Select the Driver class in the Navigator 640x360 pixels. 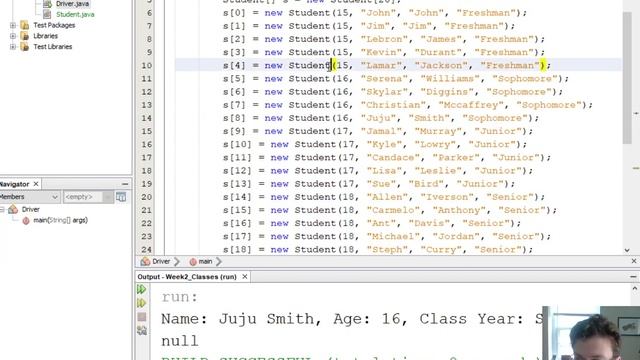pyautogui.click(x=31, y=209)
